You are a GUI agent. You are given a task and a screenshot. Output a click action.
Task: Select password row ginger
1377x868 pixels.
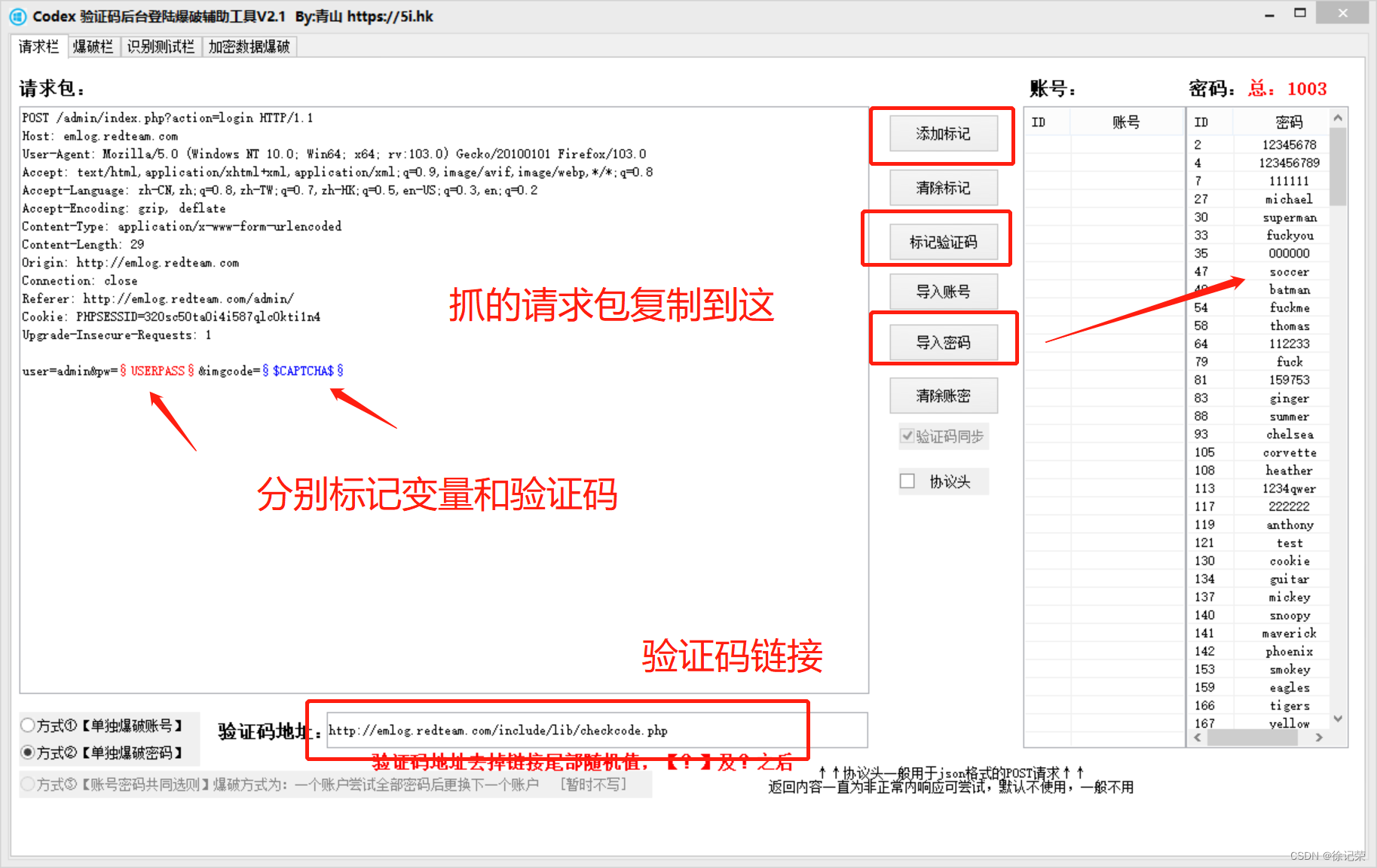pyautogui.click(x=1259, y=398)
